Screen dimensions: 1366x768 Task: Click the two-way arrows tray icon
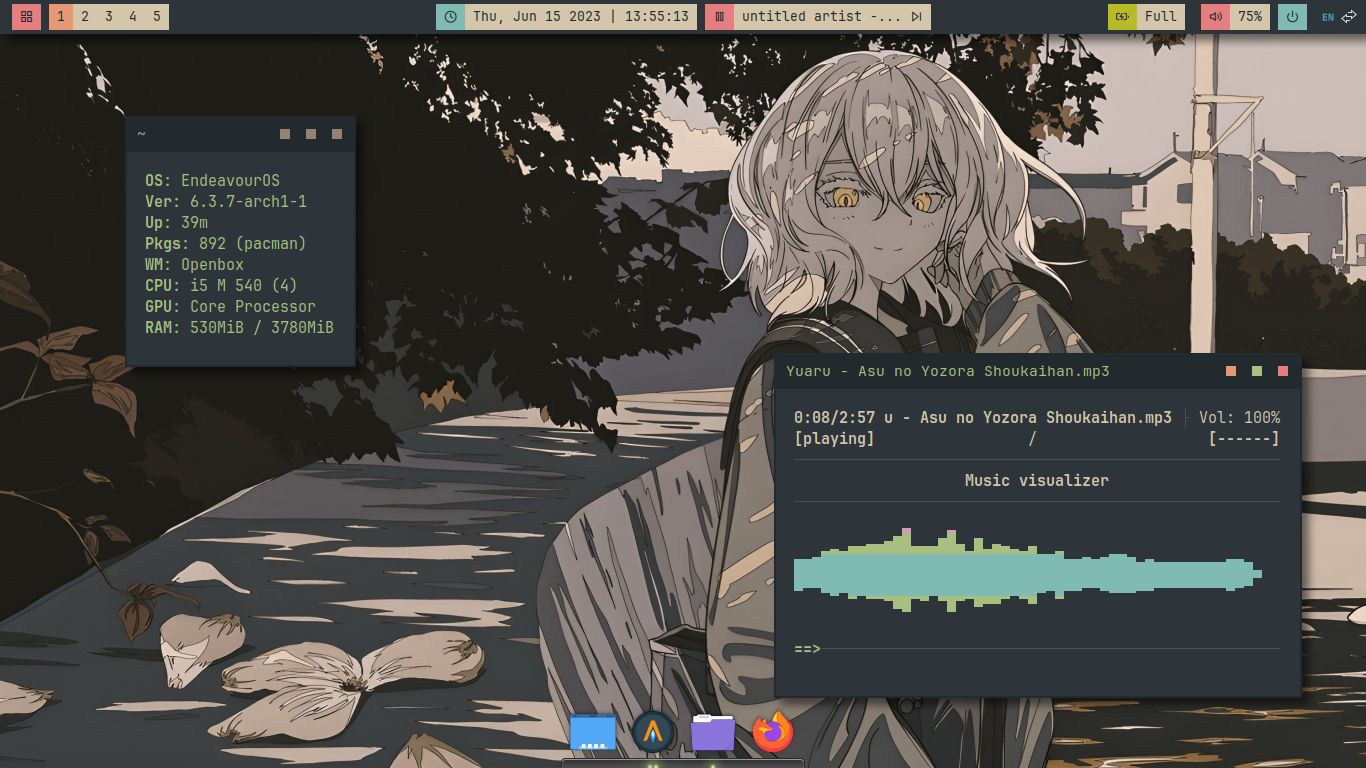click(1349, 17)
